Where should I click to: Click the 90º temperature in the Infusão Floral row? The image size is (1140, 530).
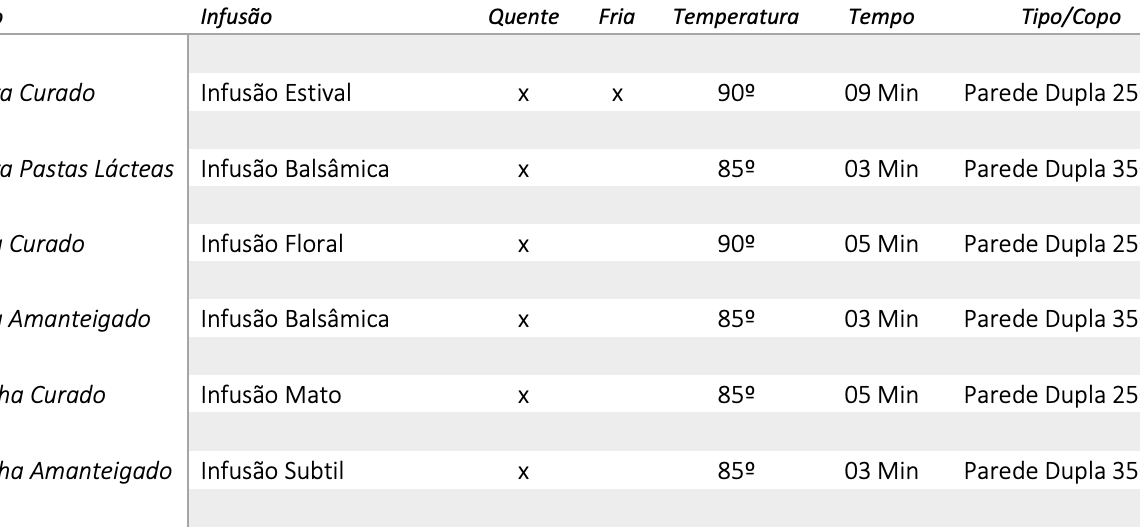pos(736,244)
